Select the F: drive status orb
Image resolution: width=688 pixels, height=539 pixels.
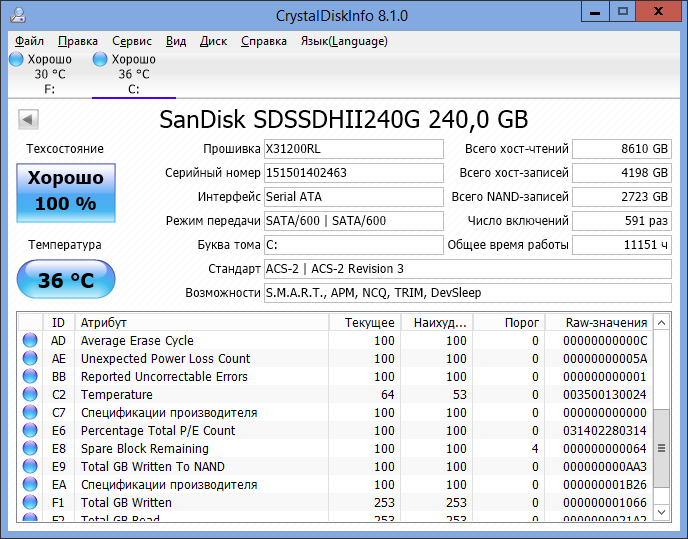tap(16, 61)
